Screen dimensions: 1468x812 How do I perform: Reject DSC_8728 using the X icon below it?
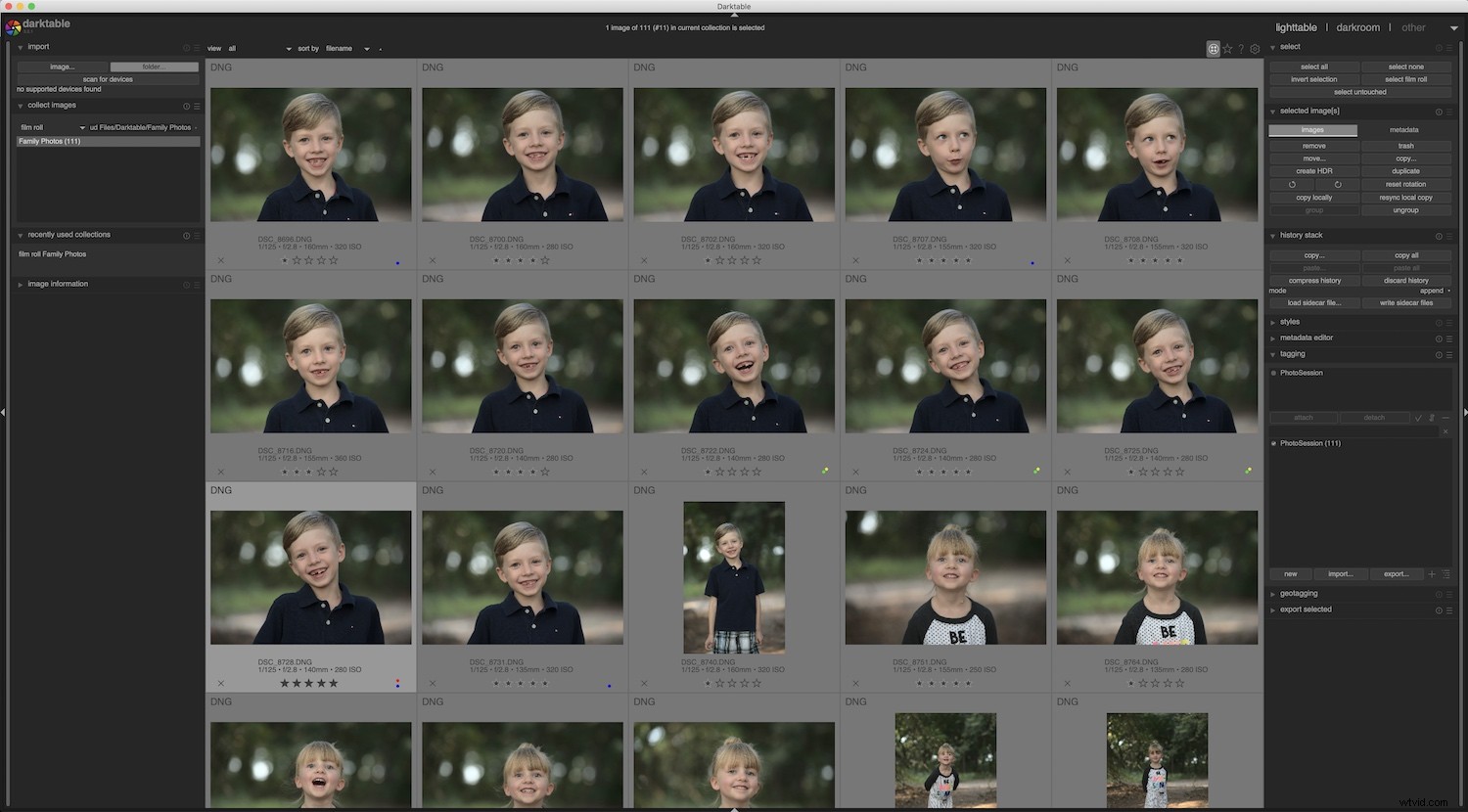click(x=221, y=683)
